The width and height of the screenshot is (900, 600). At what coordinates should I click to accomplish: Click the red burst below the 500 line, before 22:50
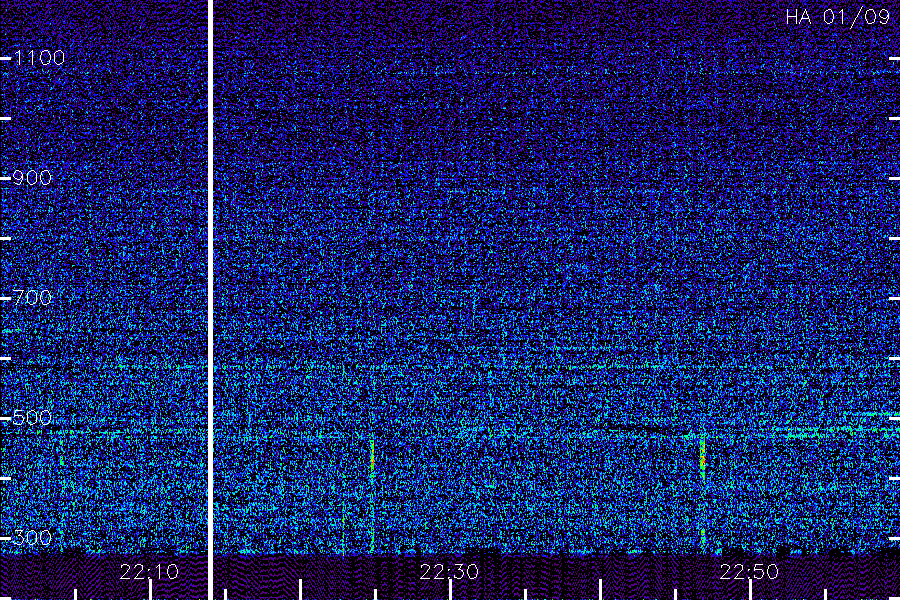pos(703,459)
